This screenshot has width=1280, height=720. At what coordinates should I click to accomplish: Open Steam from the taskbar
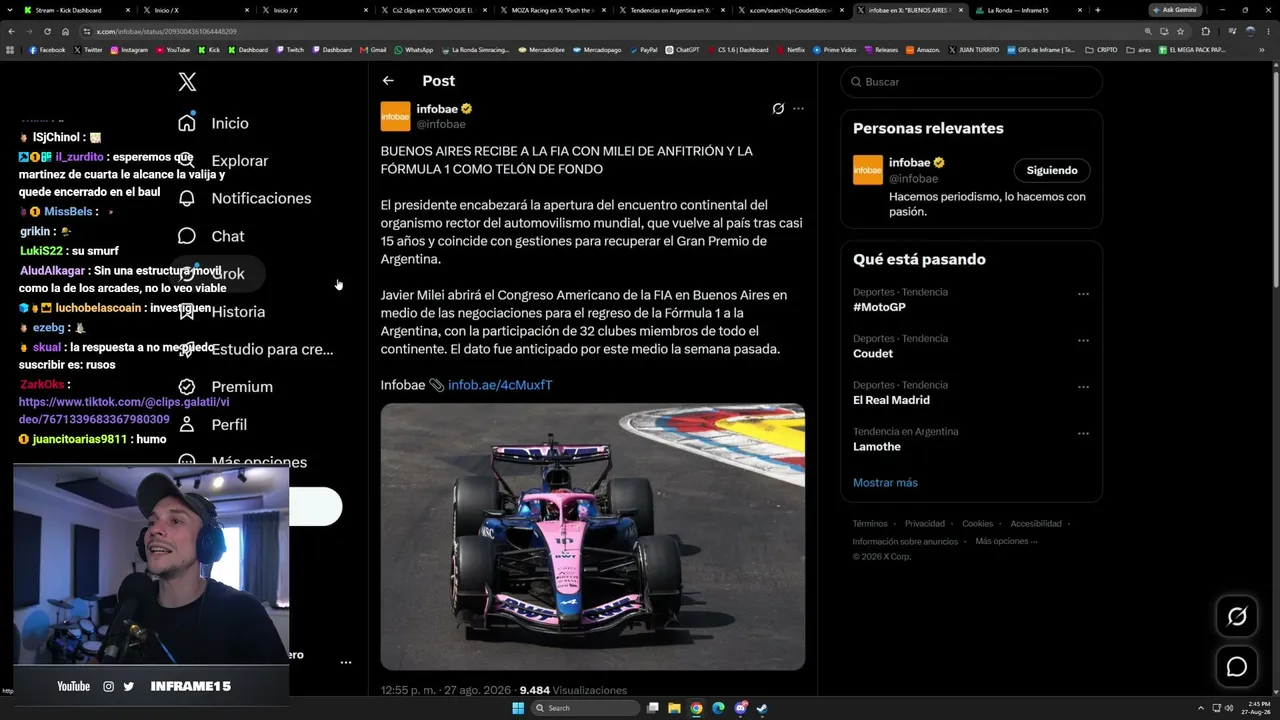pos(762,708)
